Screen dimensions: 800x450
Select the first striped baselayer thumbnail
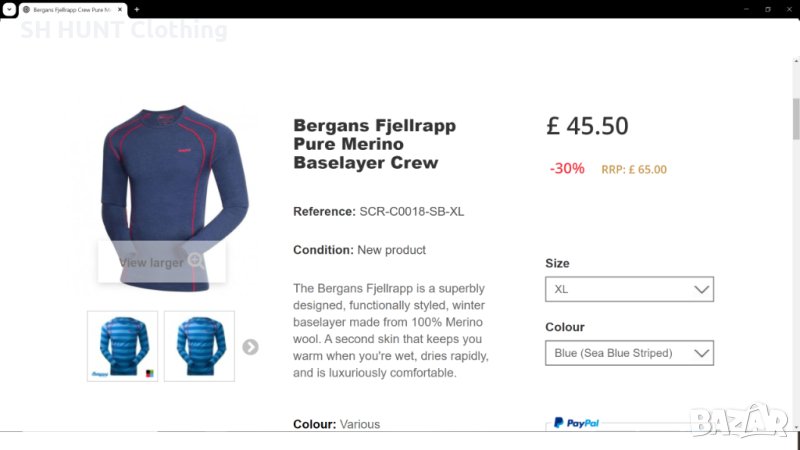tap(123, 346)
